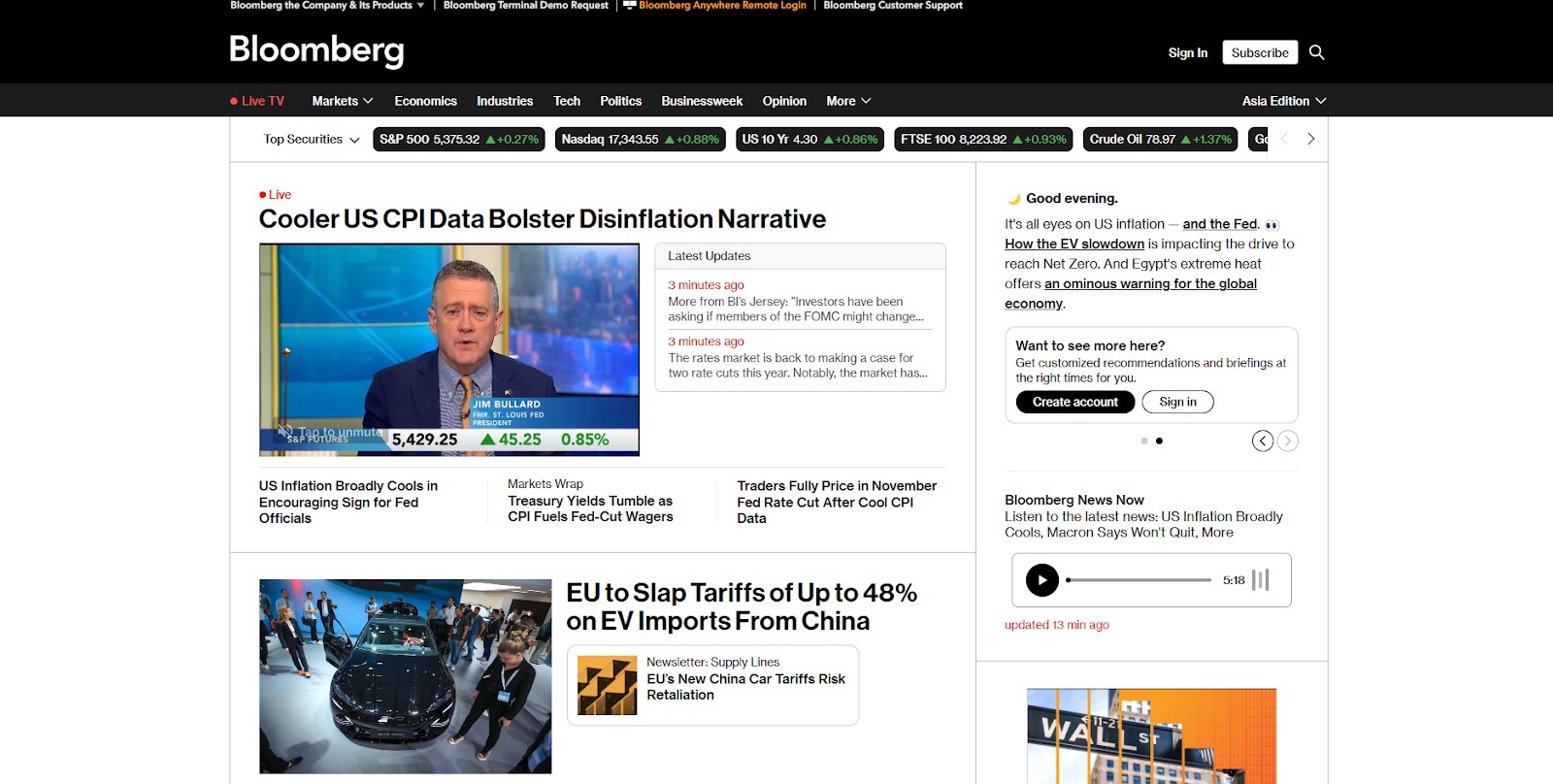
Task: Expand the Top Securities dropdown
Action: pyautogui.click(x=312, y=139)
